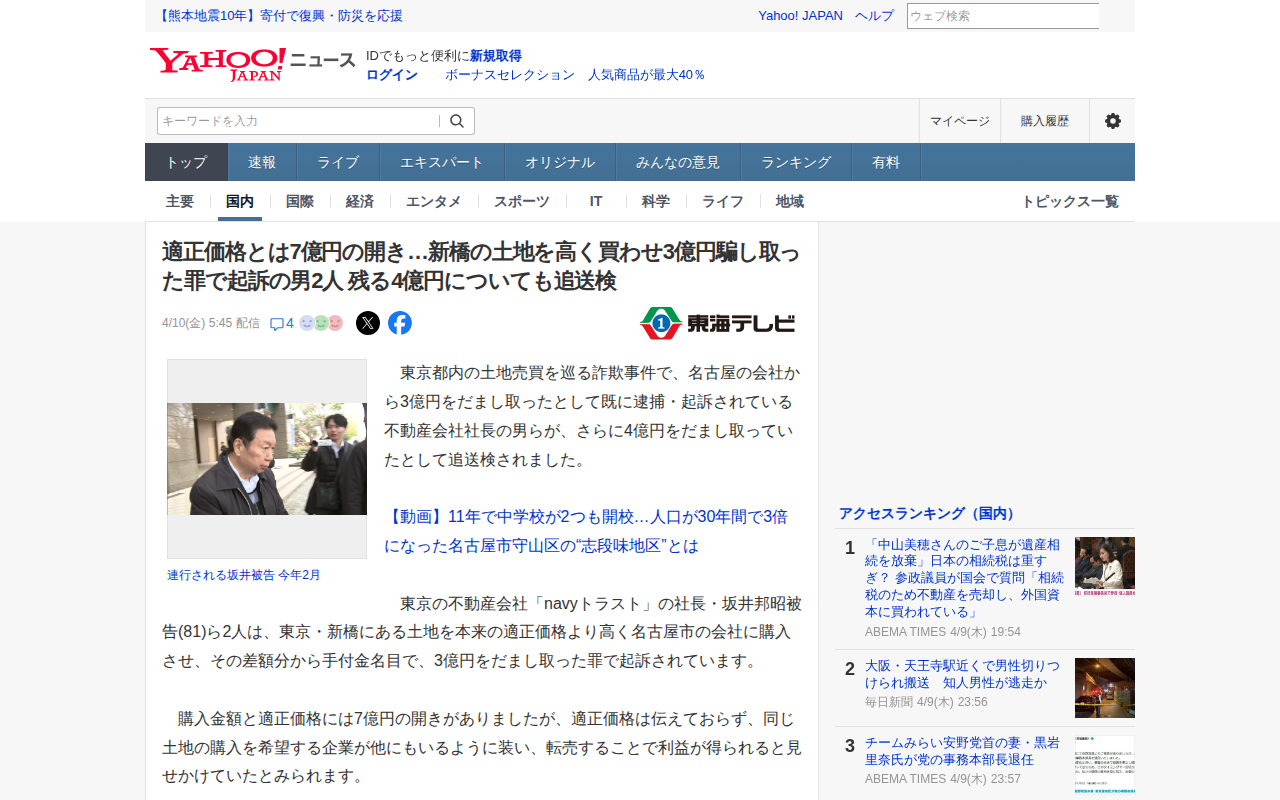Open ranking article 大阪・天王寺駅近くで男性切りつけ
The height and width of the screenshot is (800, 1280).
tap(963, 674)
